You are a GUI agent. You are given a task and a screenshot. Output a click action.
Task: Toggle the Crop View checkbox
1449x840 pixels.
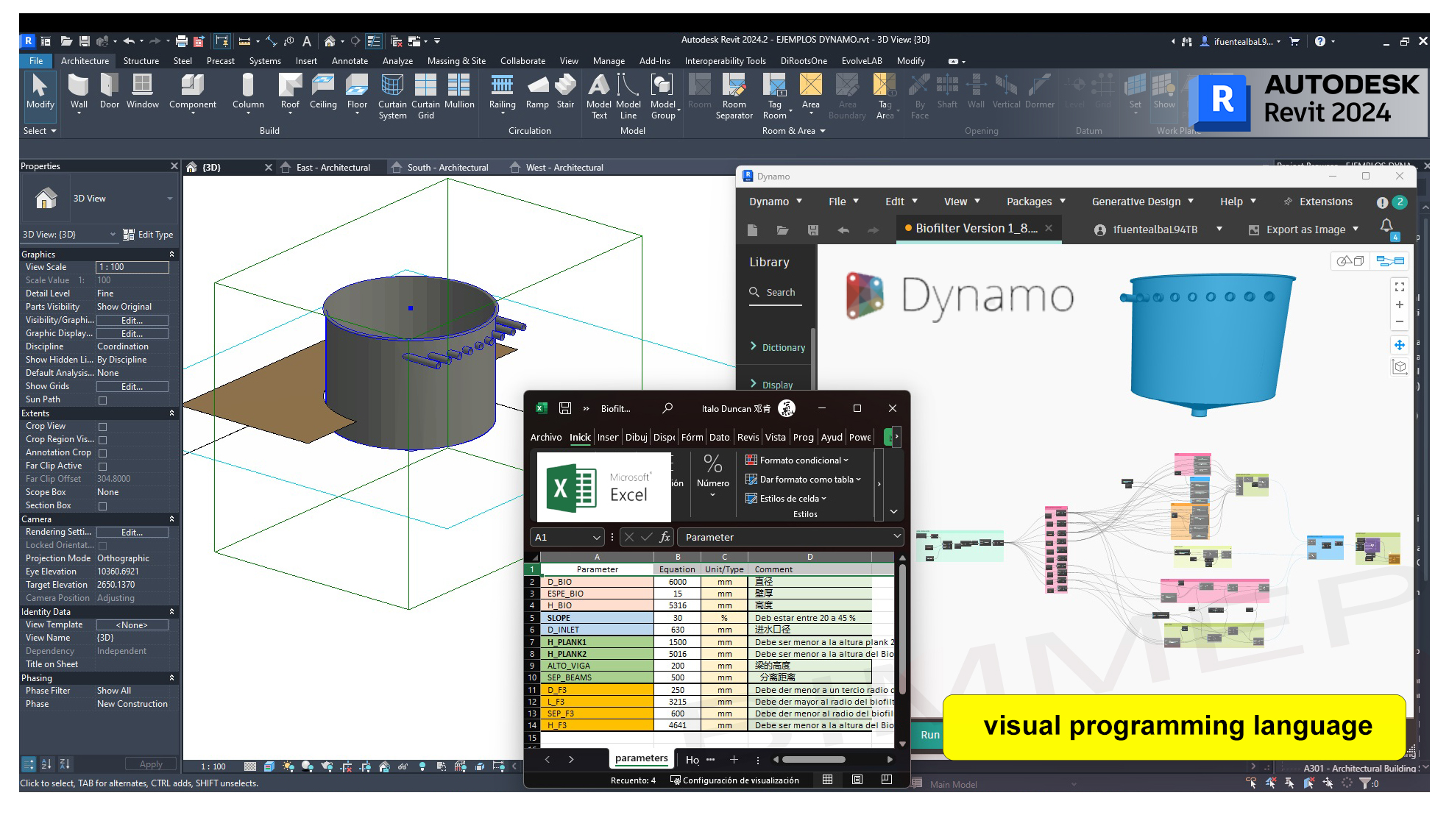(103, 427)
